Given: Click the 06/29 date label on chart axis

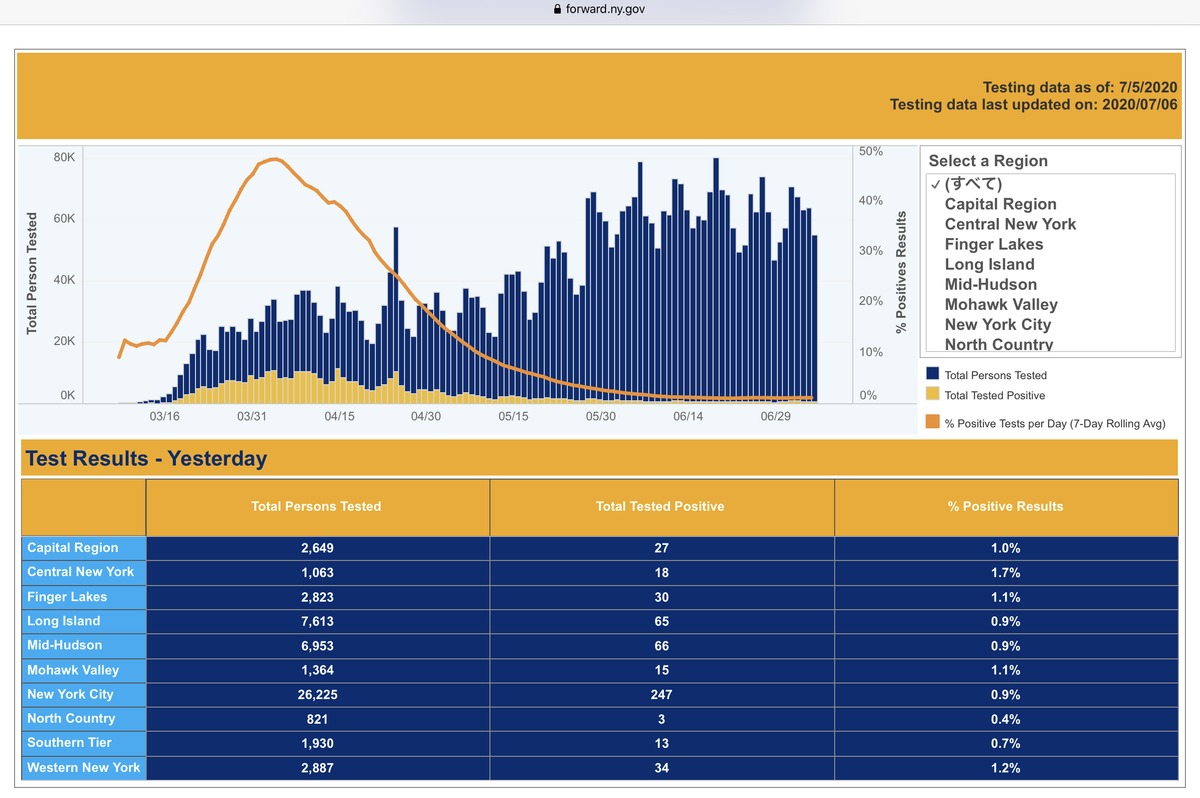Looking at the screenshot, I should click(775, 416).
